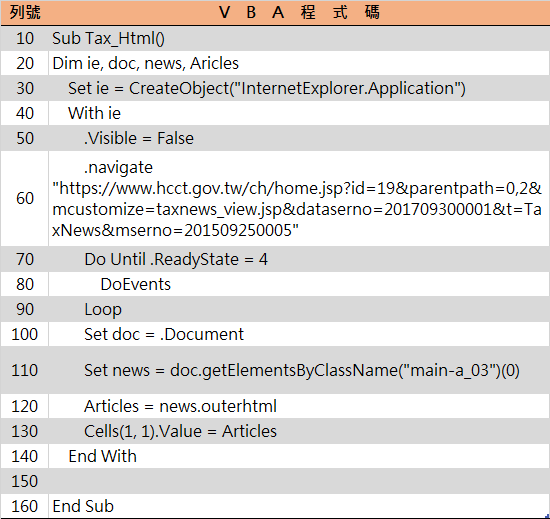Select the 列號 header cell
The image size is (550, 519).
tap(25, 13)
